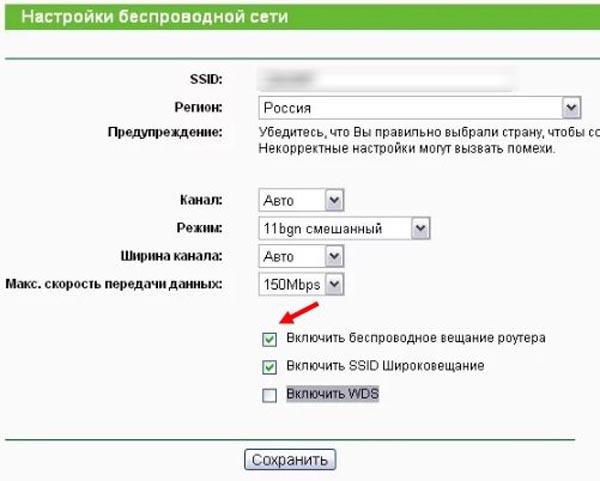Click the Канал: label

coord(201,200)
